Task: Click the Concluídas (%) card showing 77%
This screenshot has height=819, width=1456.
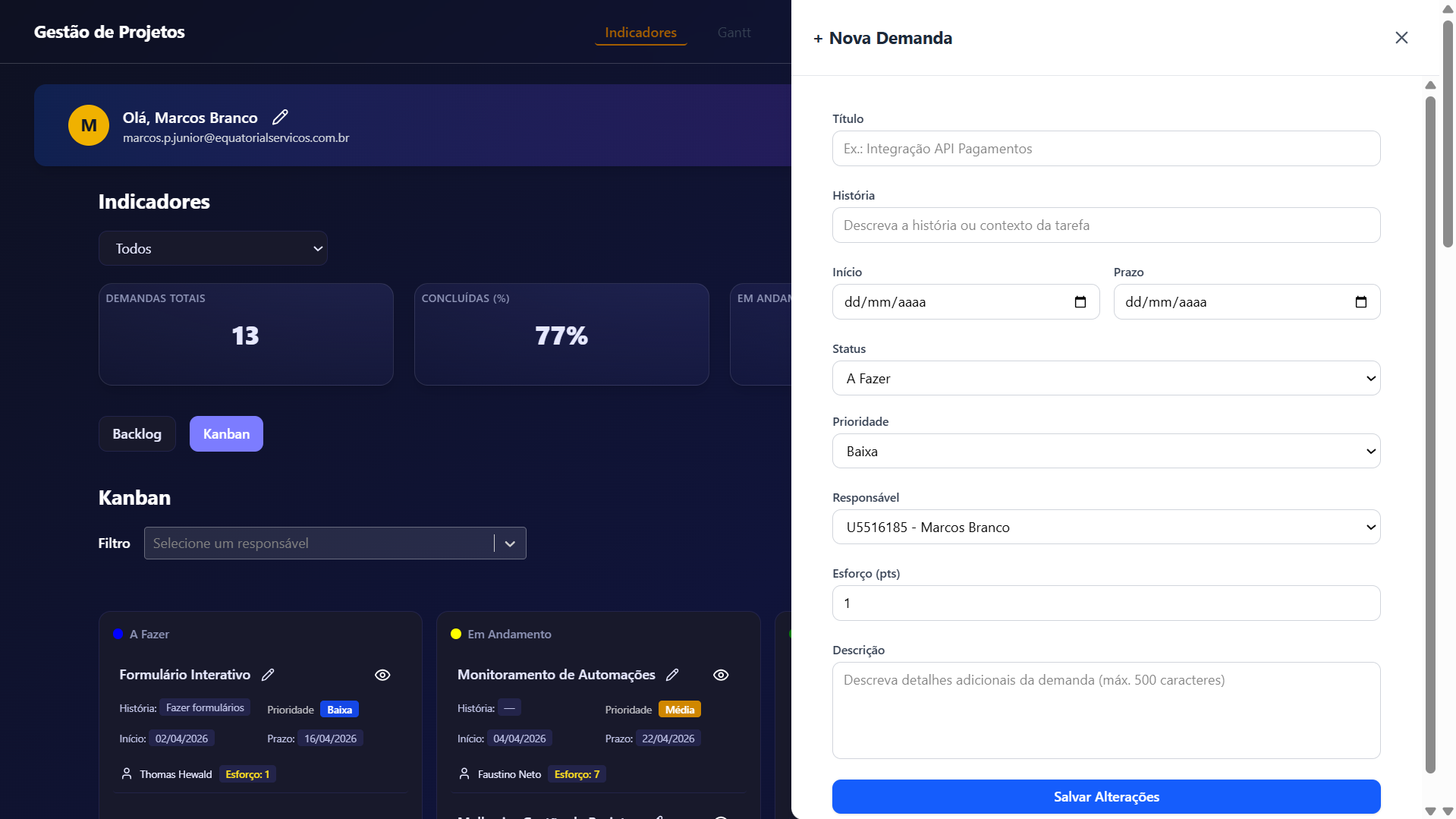Action: pos(561,334)
